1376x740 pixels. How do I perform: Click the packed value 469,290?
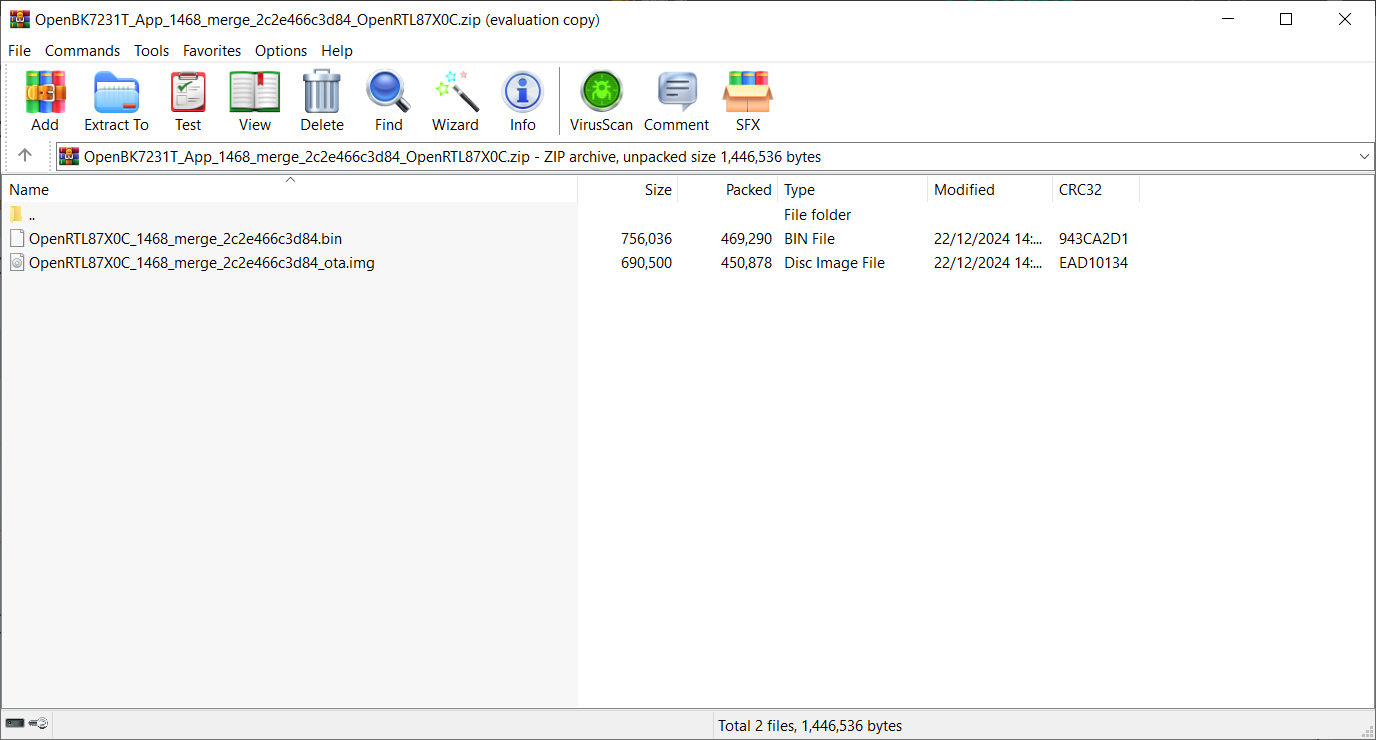pos(746,238)
